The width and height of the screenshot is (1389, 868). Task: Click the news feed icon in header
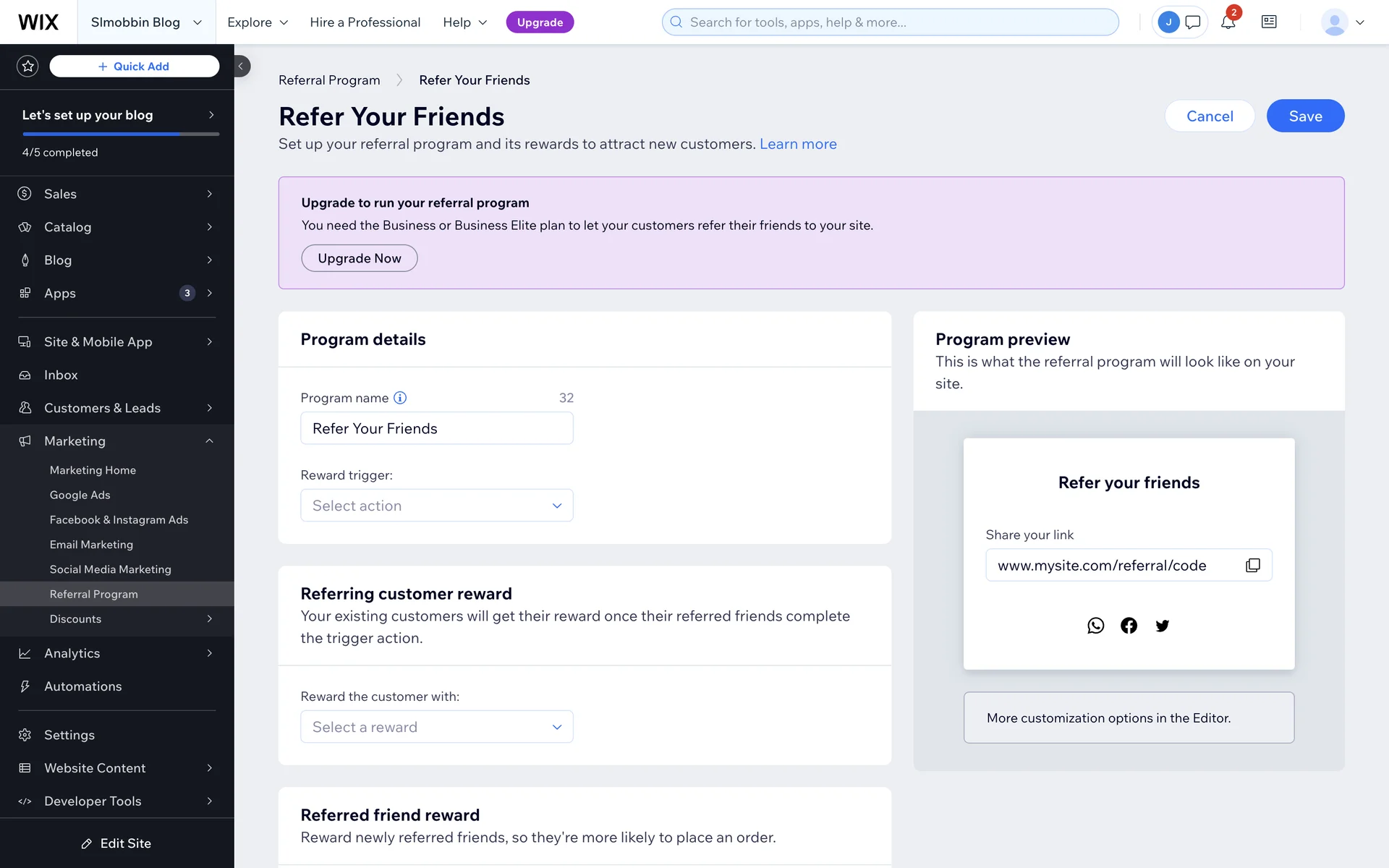point(1269,22)
